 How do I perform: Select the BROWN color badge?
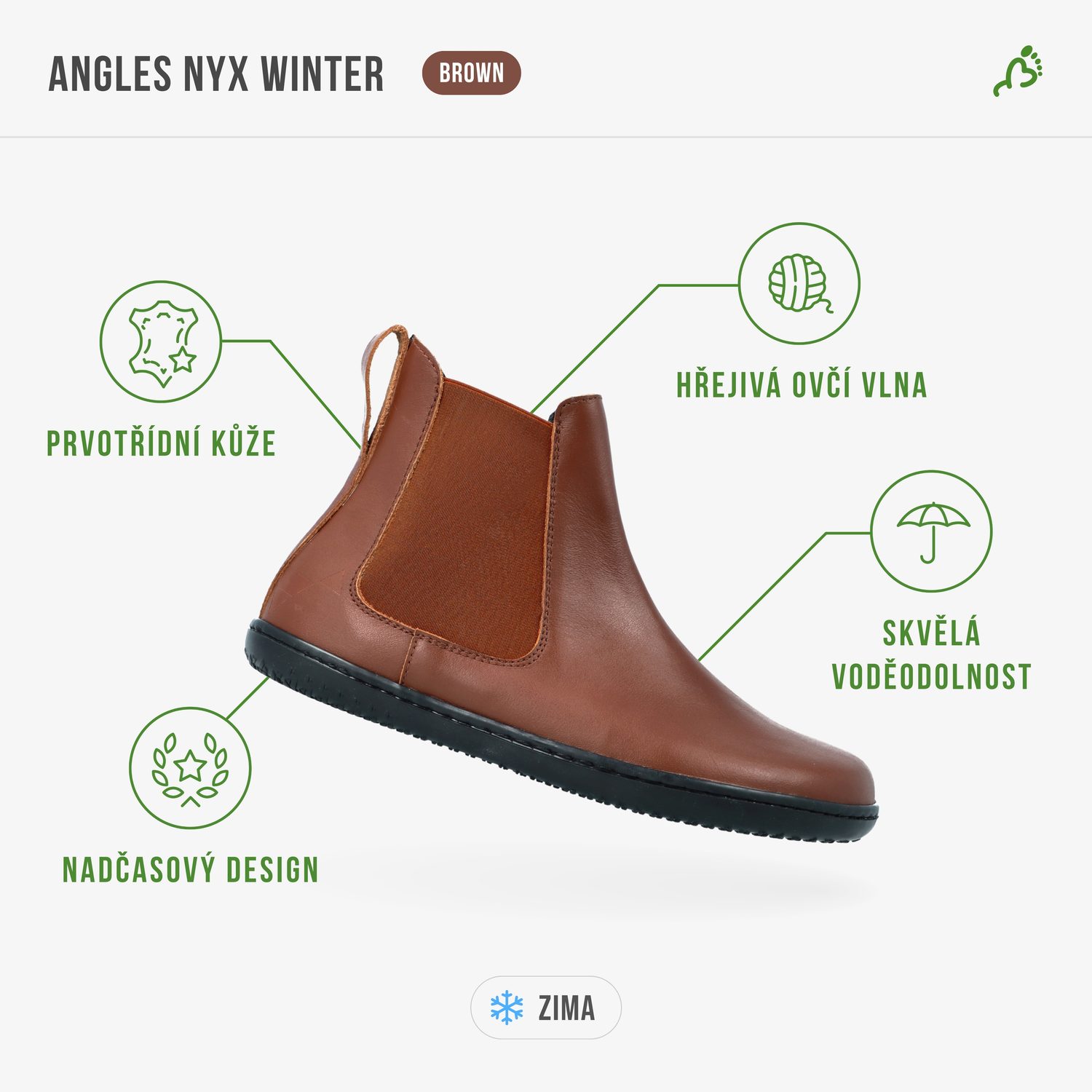tap(471, 73)
